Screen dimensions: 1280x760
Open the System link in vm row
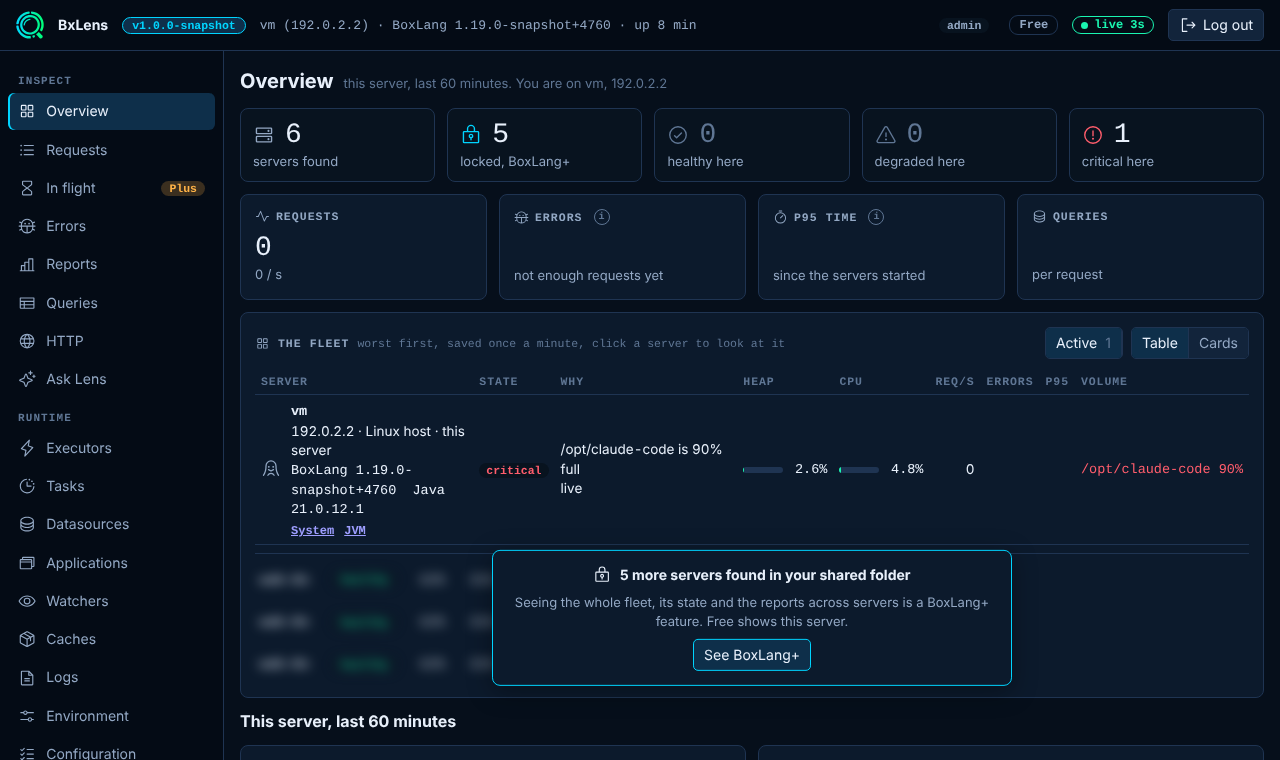312,530
